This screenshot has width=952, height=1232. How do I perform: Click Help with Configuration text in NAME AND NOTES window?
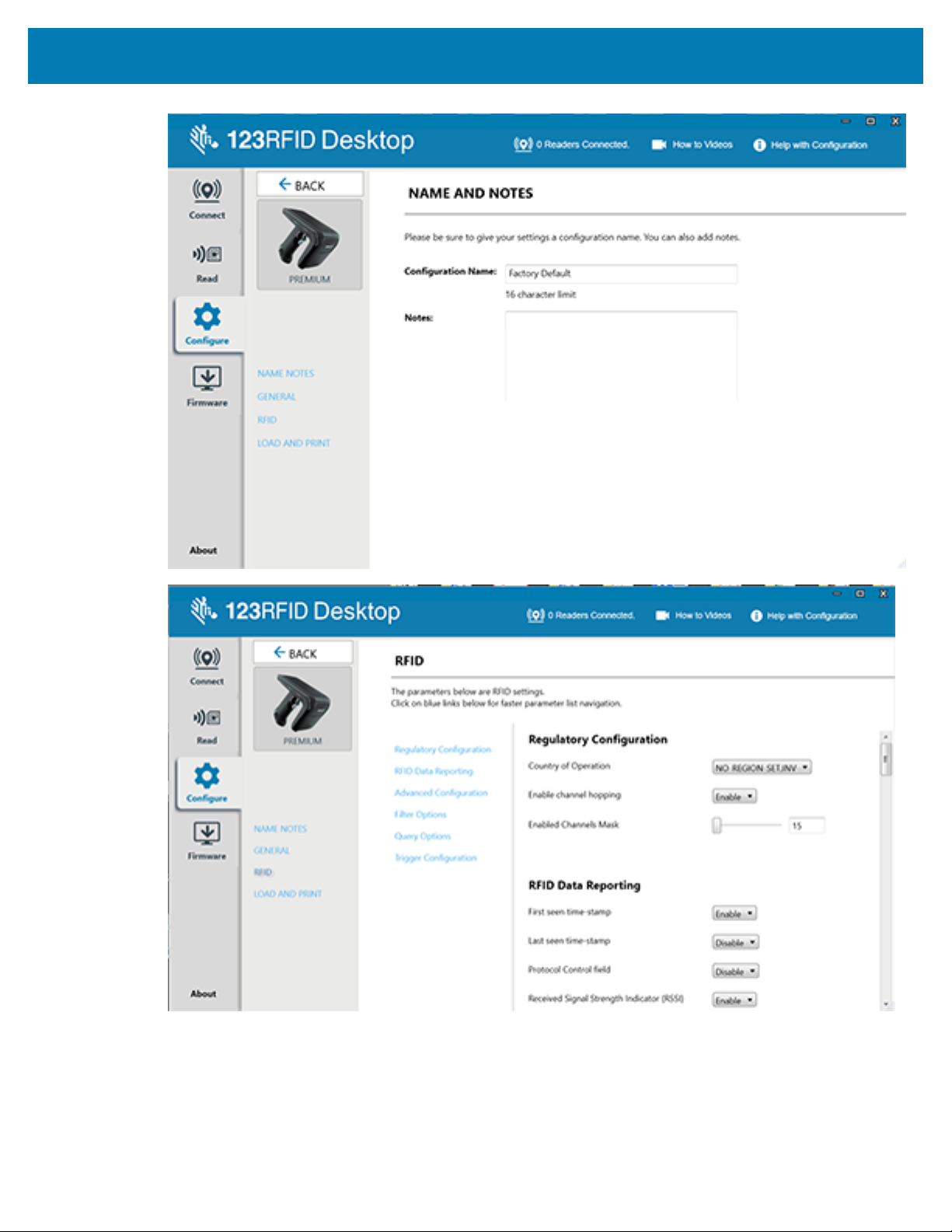819,145
